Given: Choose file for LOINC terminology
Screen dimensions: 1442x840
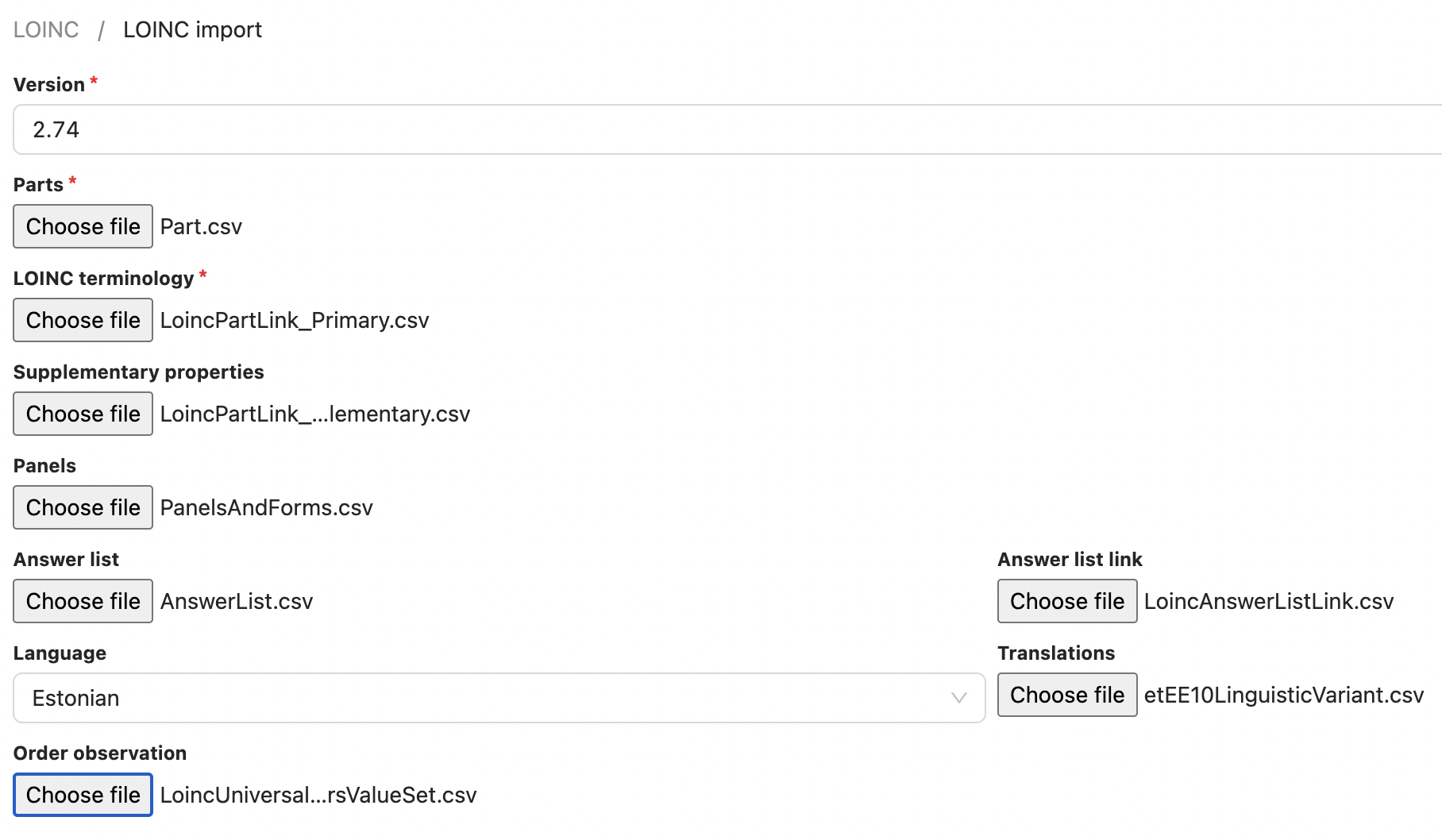Looking at the screenshot, I should pos(83,320).
